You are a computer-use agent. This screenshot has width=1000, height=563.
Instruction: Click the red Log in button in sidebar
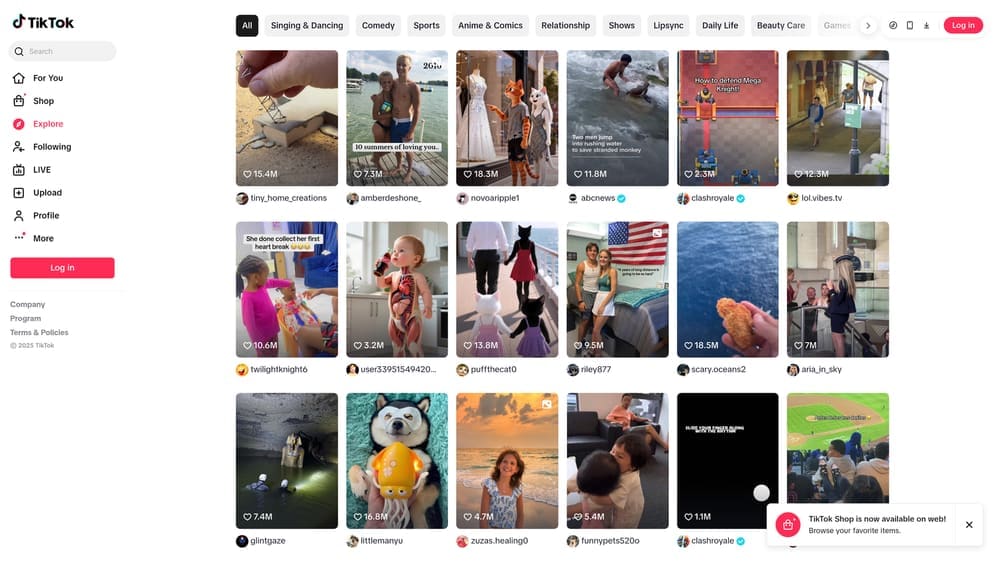click(x=62, y=268)
